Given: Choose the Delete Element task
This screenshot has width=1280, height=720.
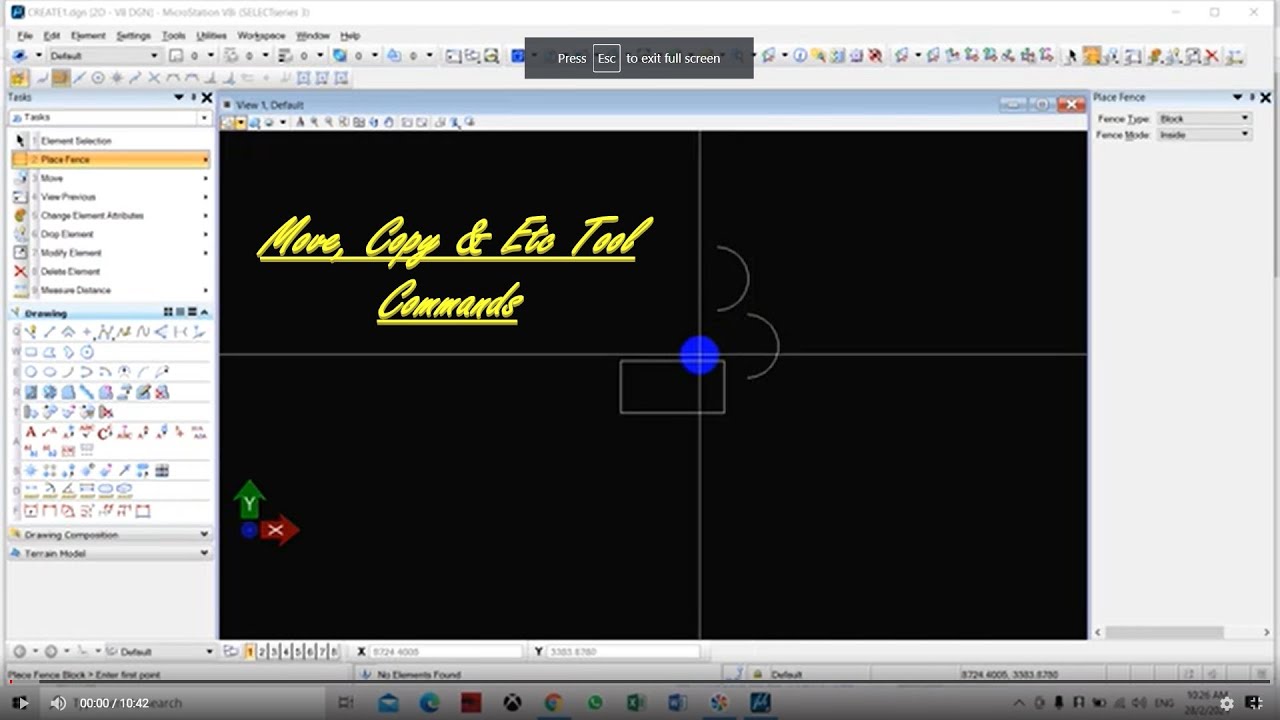Looking at the screenshot, I should point(111,271).
